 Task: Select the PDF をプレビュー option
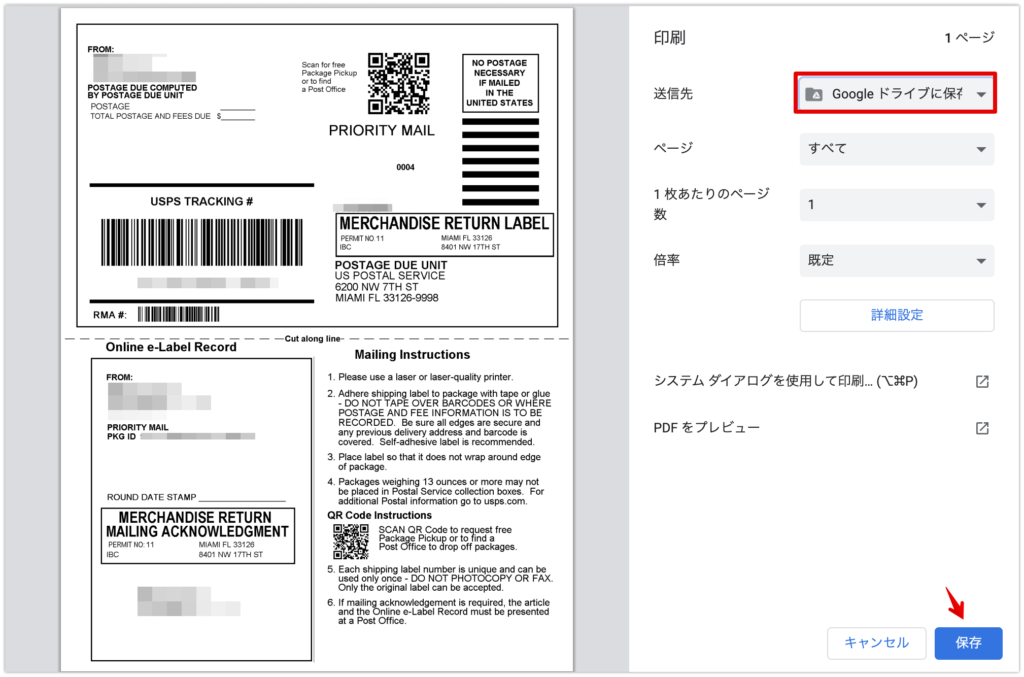tap(707, 428)
